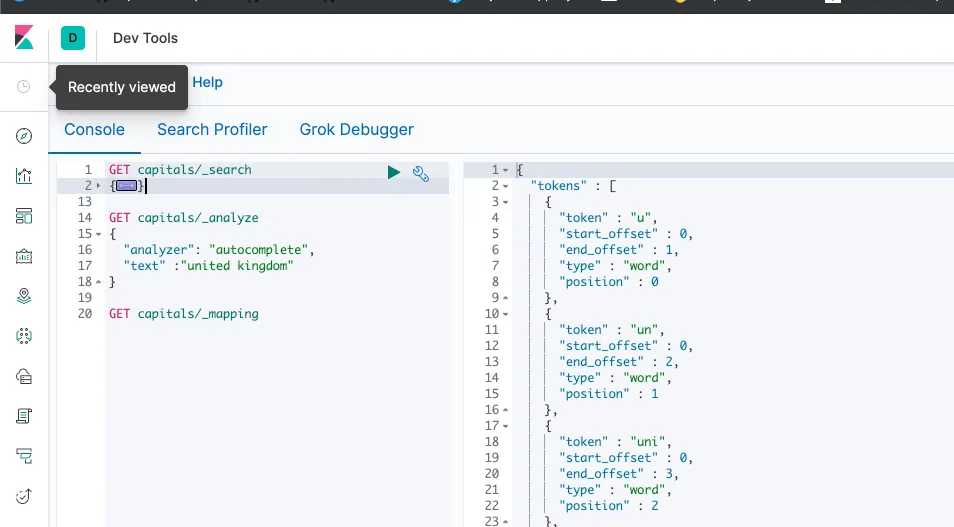
Task: Collapse first token object at output line 3
Action: [x=506, y=201]
